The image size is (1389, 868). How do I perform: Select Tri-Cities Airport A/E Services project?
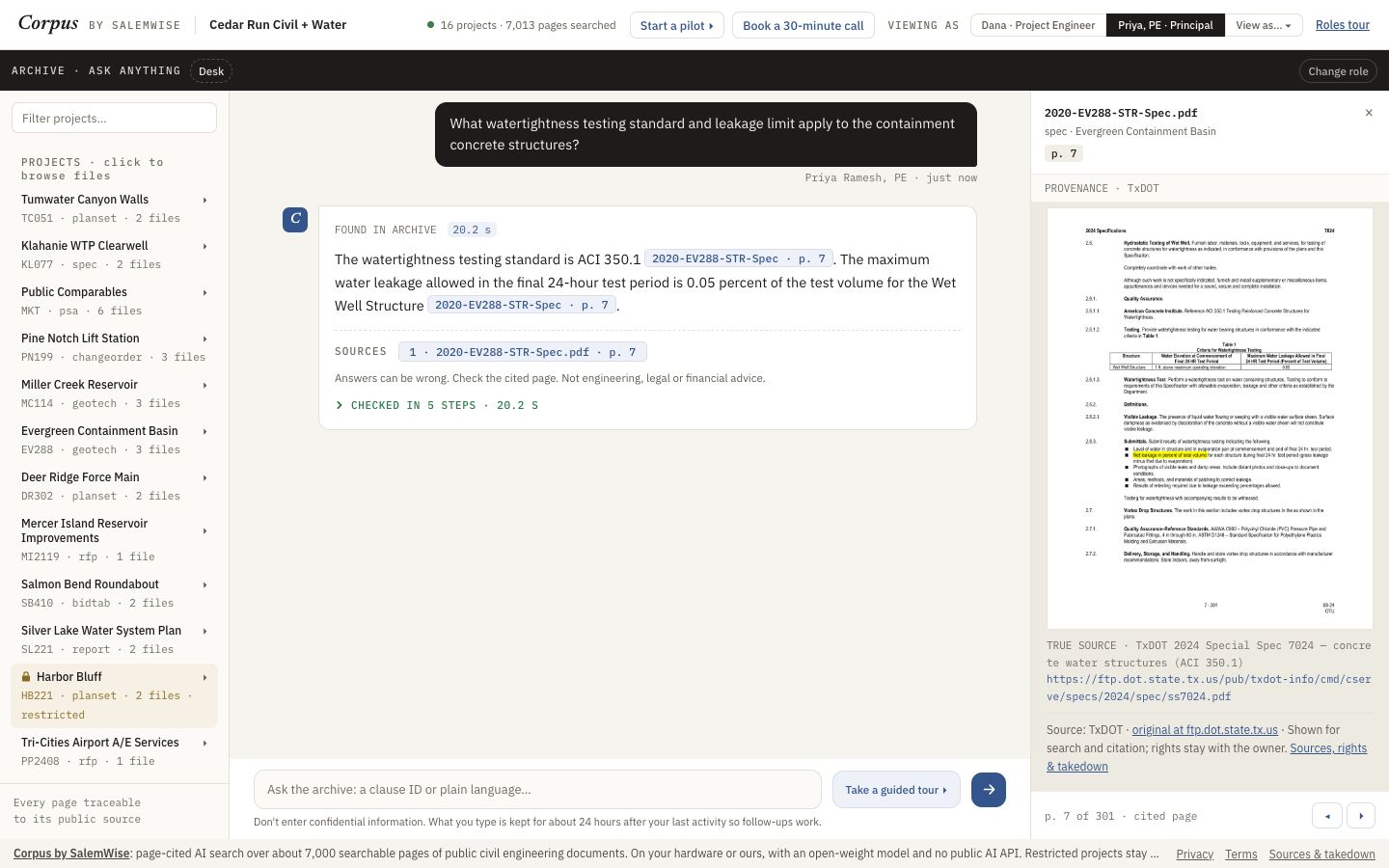114,751
